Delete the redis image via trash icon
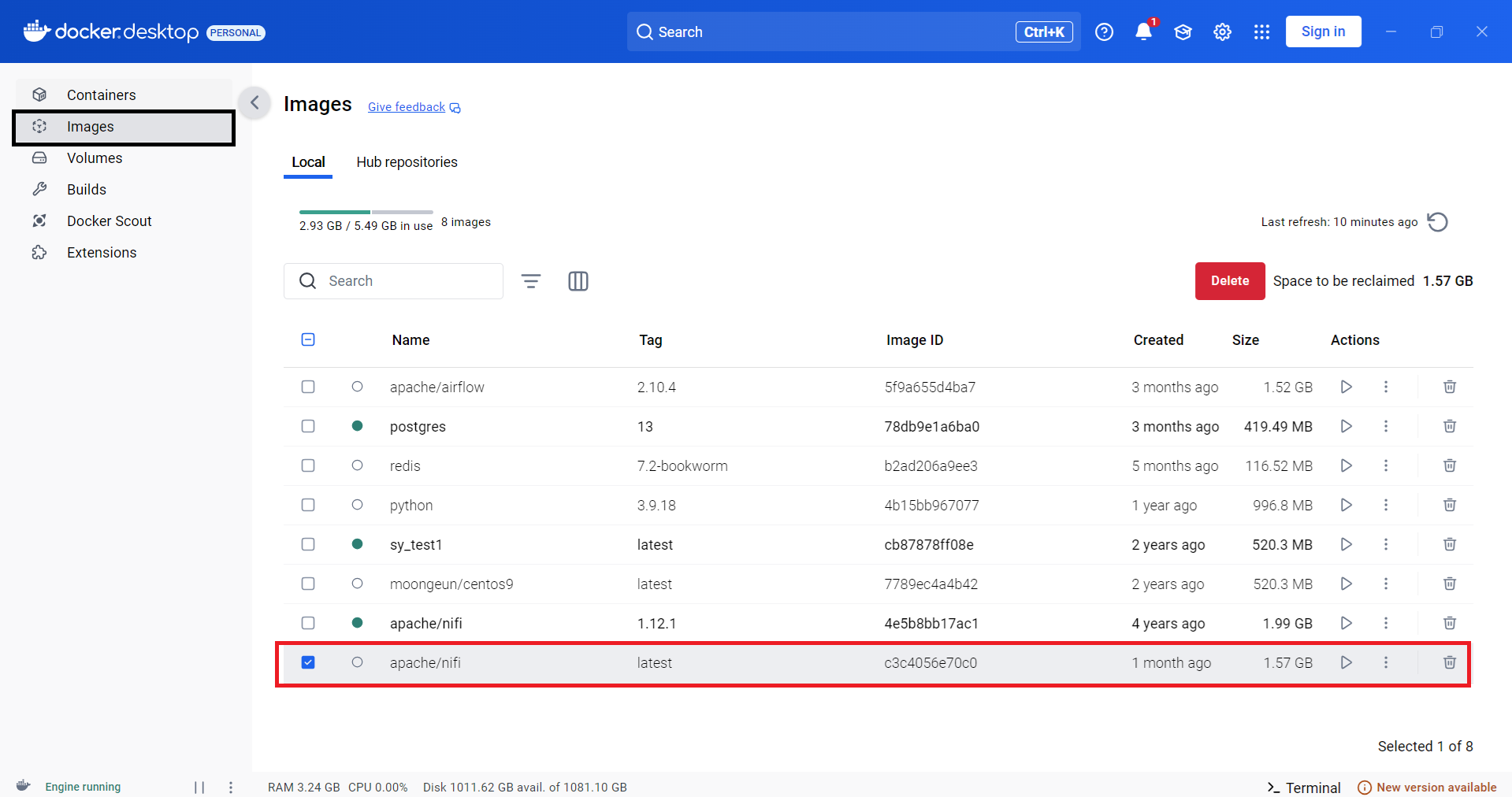Image resolution: width=1512 pixels, height=797 pixels. (x=1449, y=465)
